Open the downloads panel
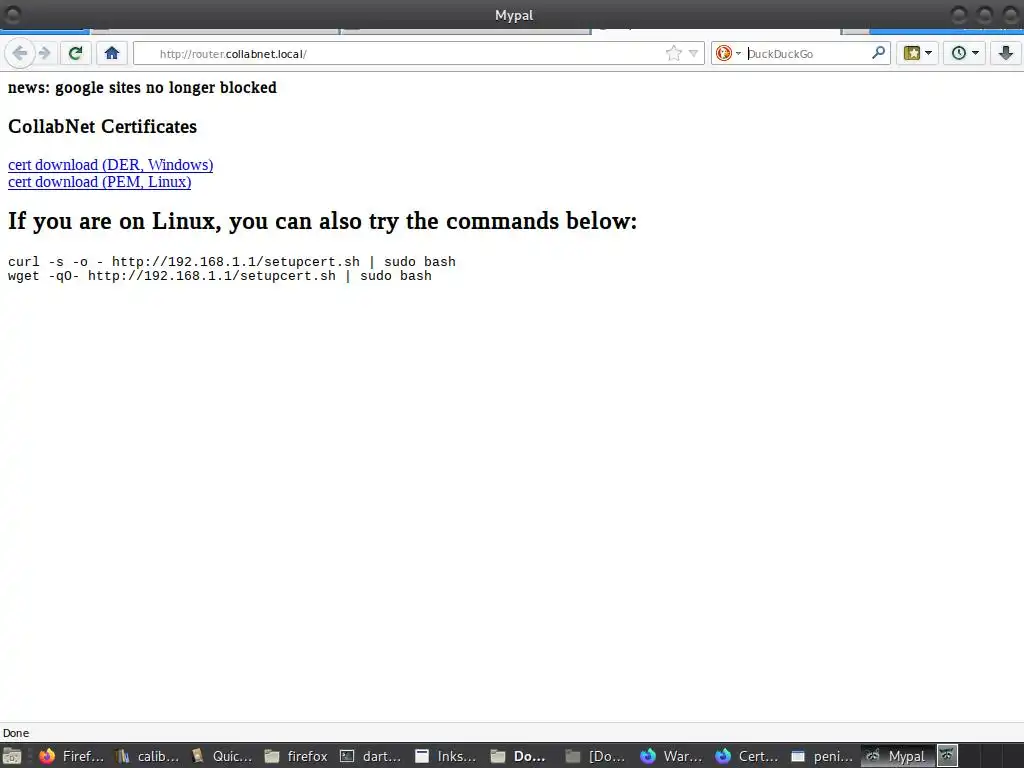This screenshot has height=768, width=1024. tap(1006, 53)
